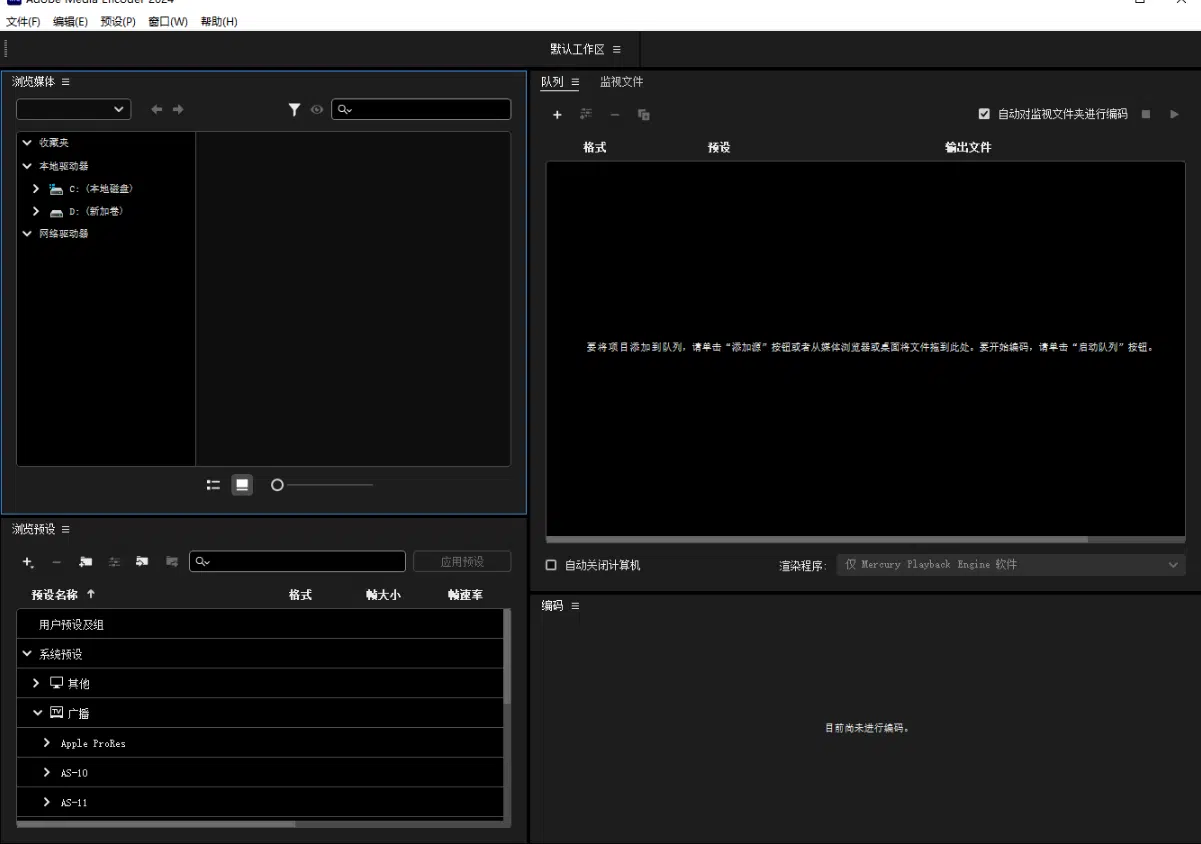Open the 编码 panel menu icon
Viewport: 1201px width, 844px height.
point(575,606)
